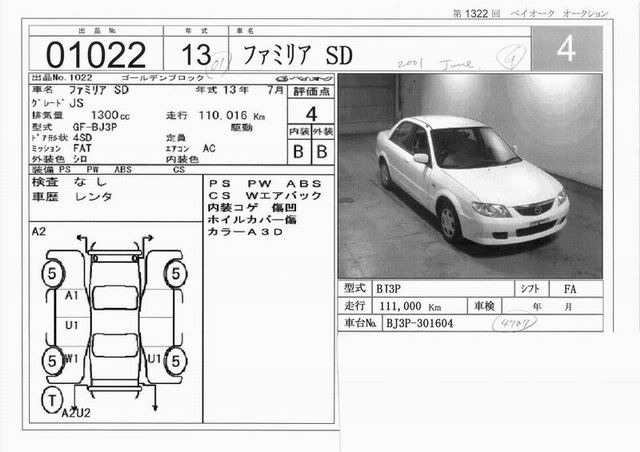Select the 出品No. 1022 line

62,78
